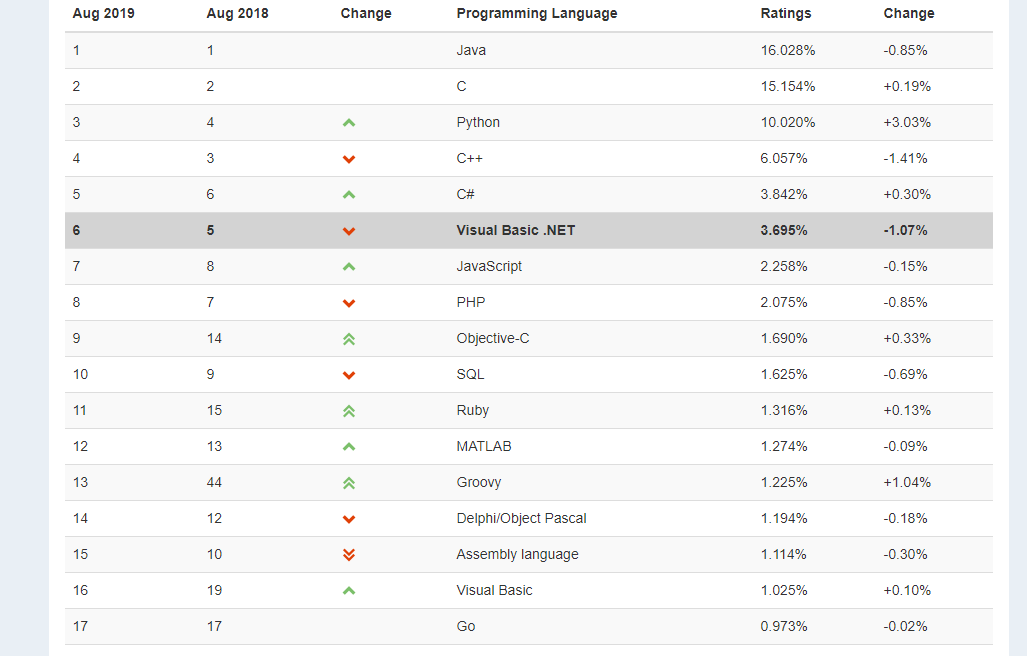Click the Delphi/Object Pascal entry
Image resolution: width=1027 pixels, height=656 pixels.
click(521, 519)
